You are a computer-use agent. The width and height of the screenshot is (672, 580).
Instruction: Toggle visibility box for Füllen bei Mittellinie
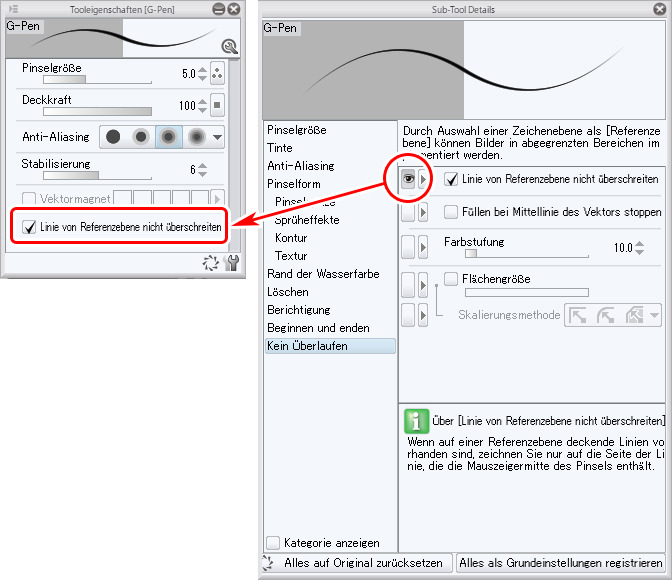tap(408, 212)
